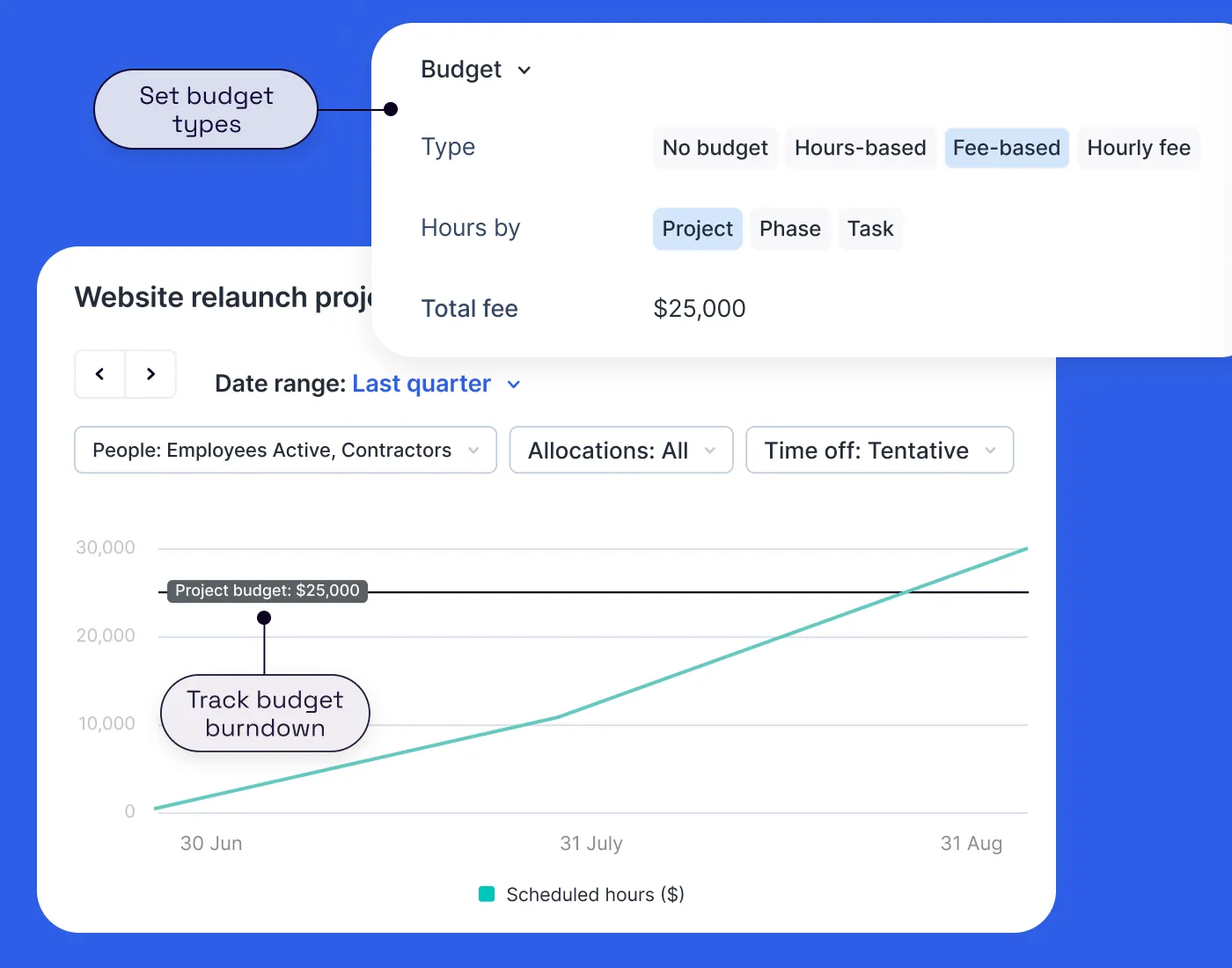Set Hours by to Phase
The width and height of the screenshot is (1232, 968).
789,229
